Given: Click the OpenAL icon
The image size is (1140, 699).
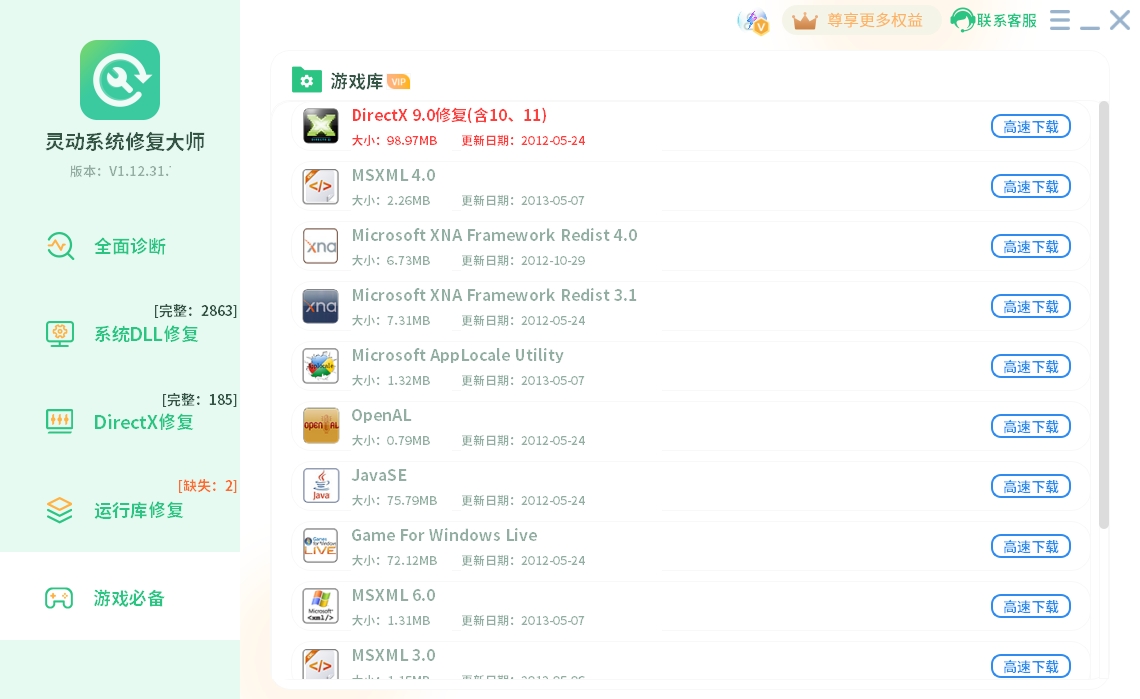Looking at the screenshot, I should point(321,426).
